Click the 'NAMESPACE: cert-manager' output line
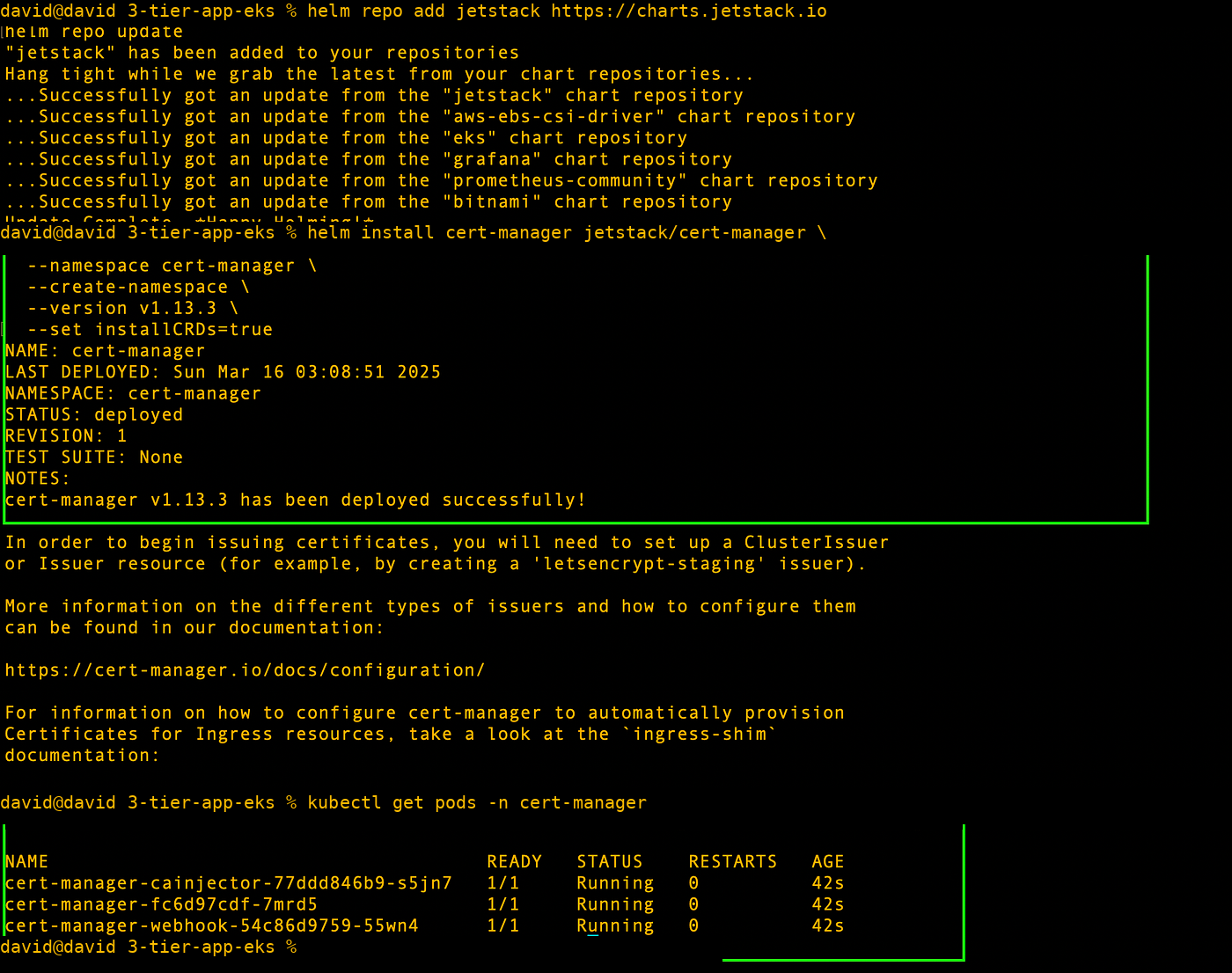The height and width of the screenshot is (973, 1232). click(133, 393)
